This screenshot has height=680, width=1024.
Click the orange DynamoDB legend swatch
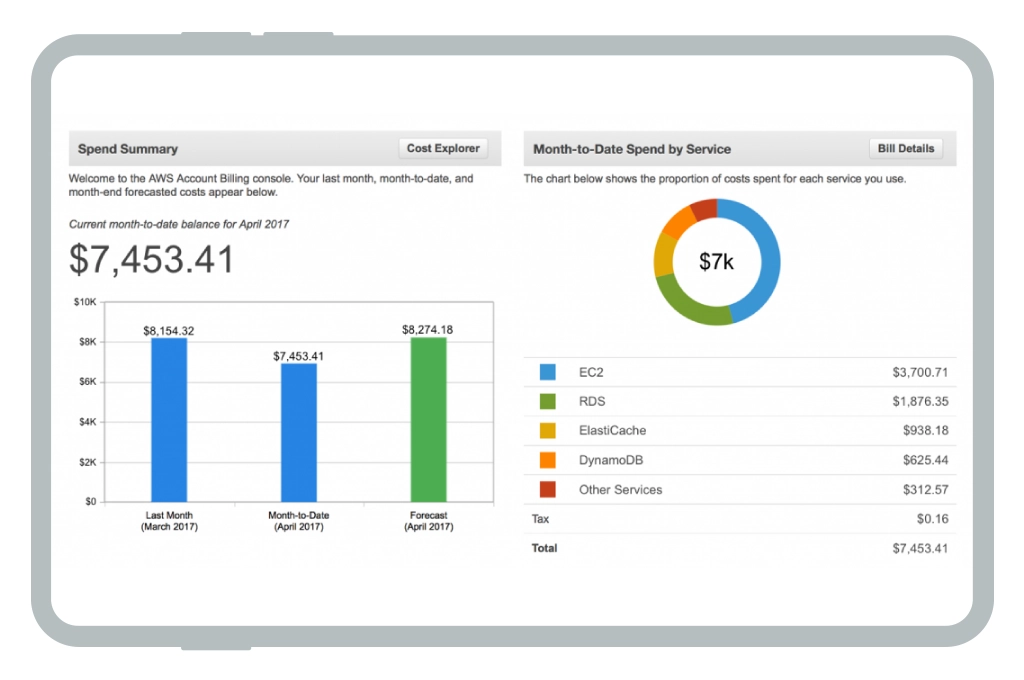tap(547, 460)
